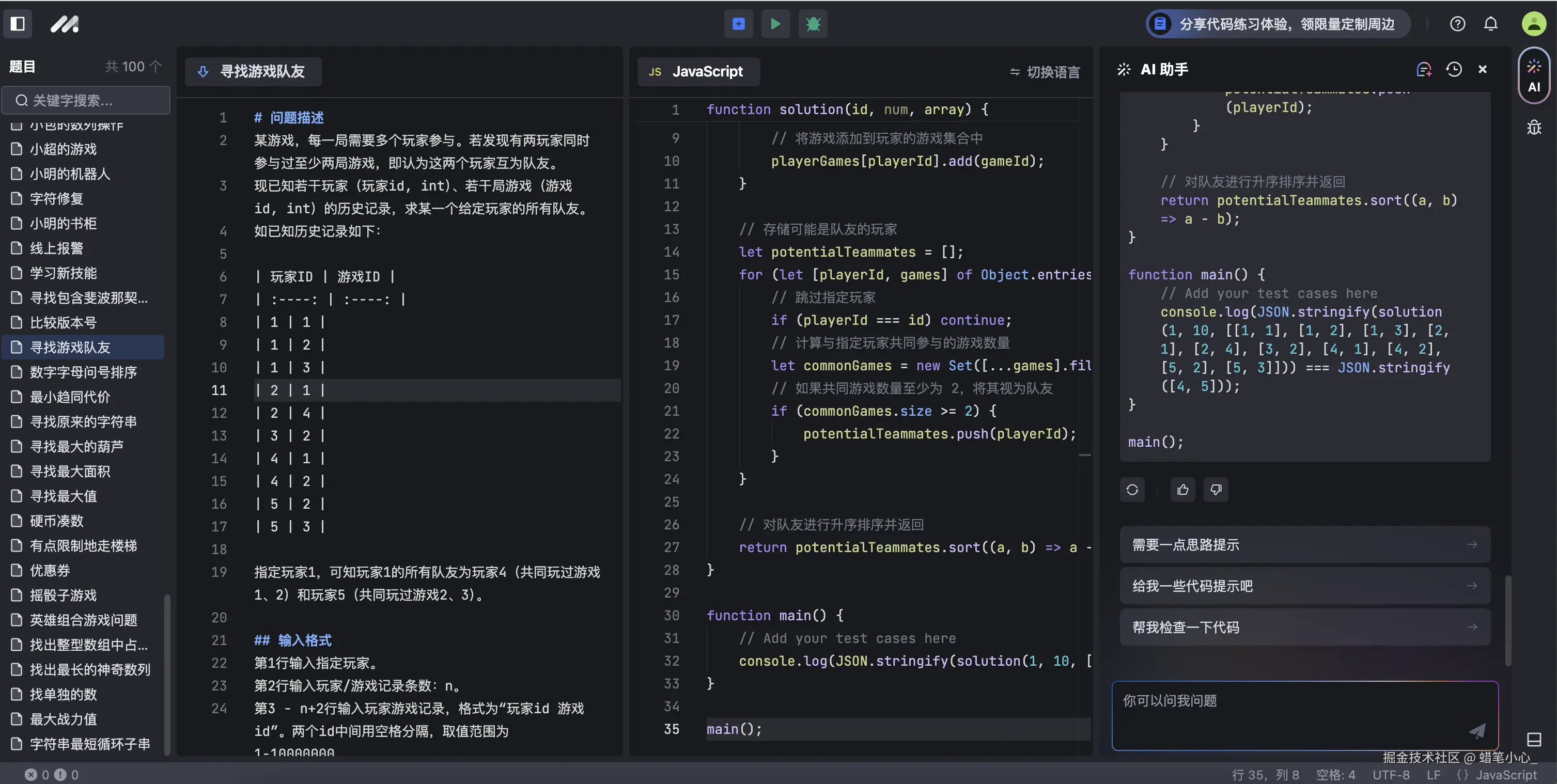Open help via the question mark icon
This screenshot has width=1557, height=784.
tap(1458, 24)
